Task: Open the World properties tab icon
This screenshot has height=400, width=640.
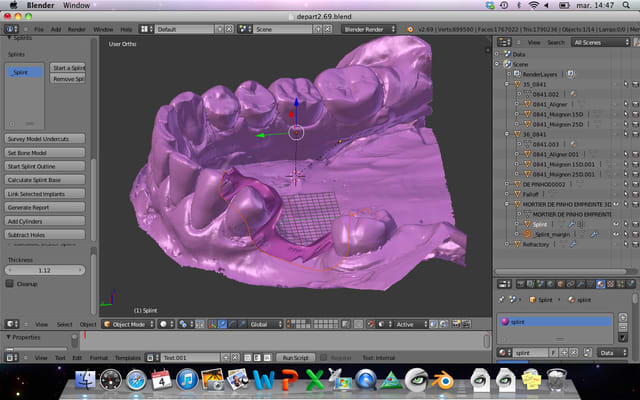Action: coord(550,284)
